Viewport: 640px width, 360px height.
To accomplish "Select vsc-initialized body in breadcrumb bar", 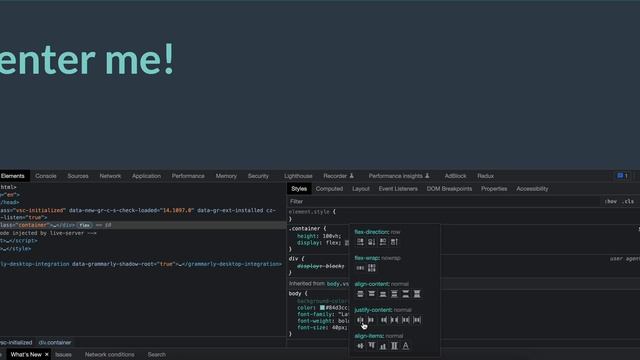I will pyautogui.click(x=16, y=342).
